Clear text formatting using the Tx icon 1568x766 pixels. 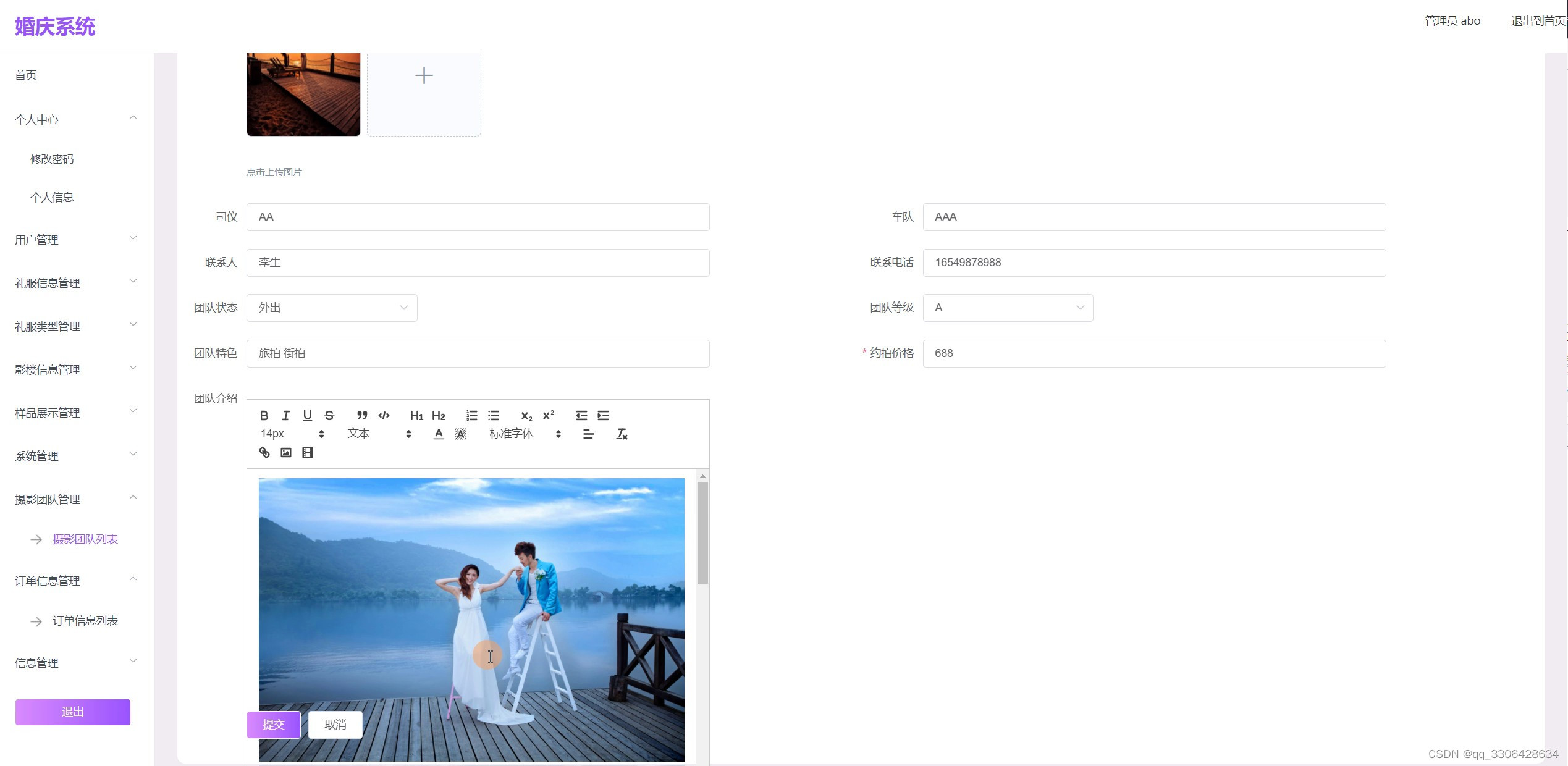point(622,434)
